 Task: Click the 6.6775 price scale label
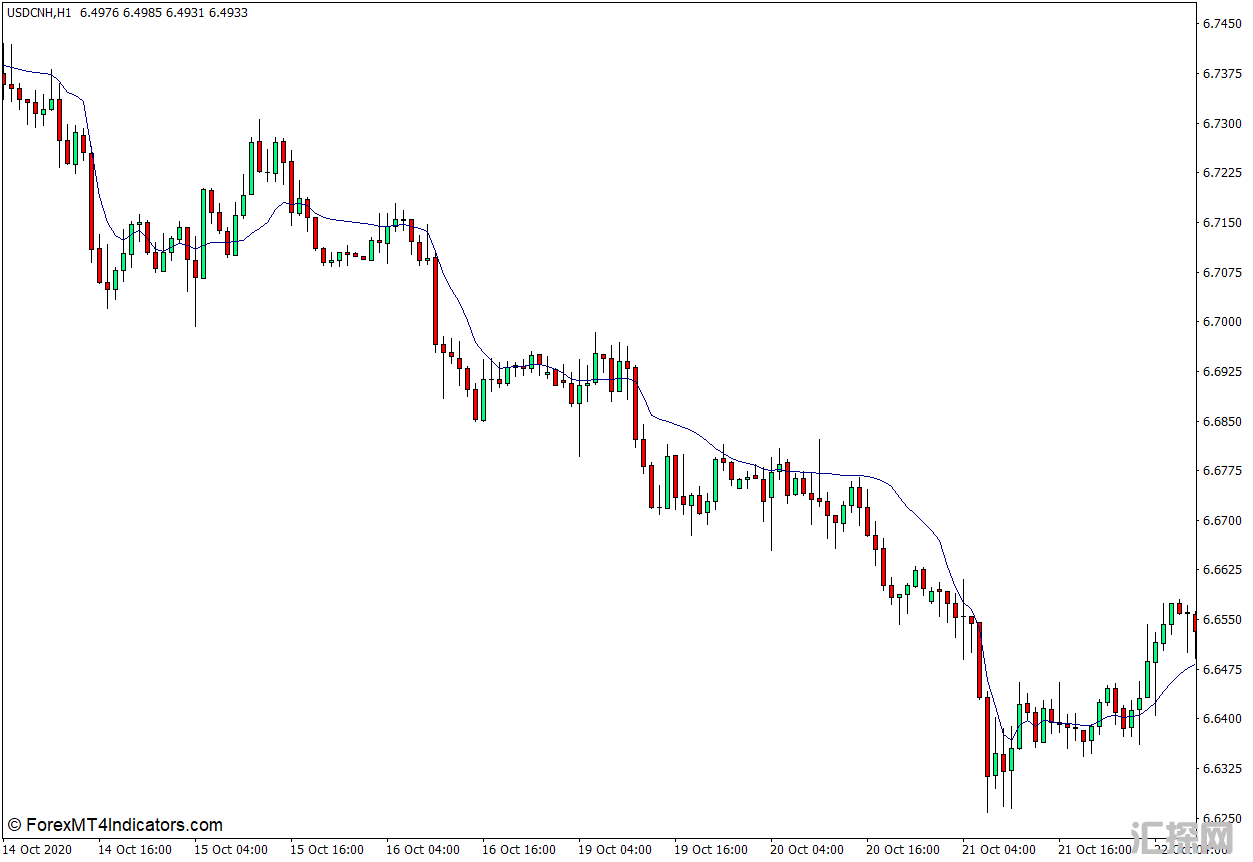(1222, 471)
